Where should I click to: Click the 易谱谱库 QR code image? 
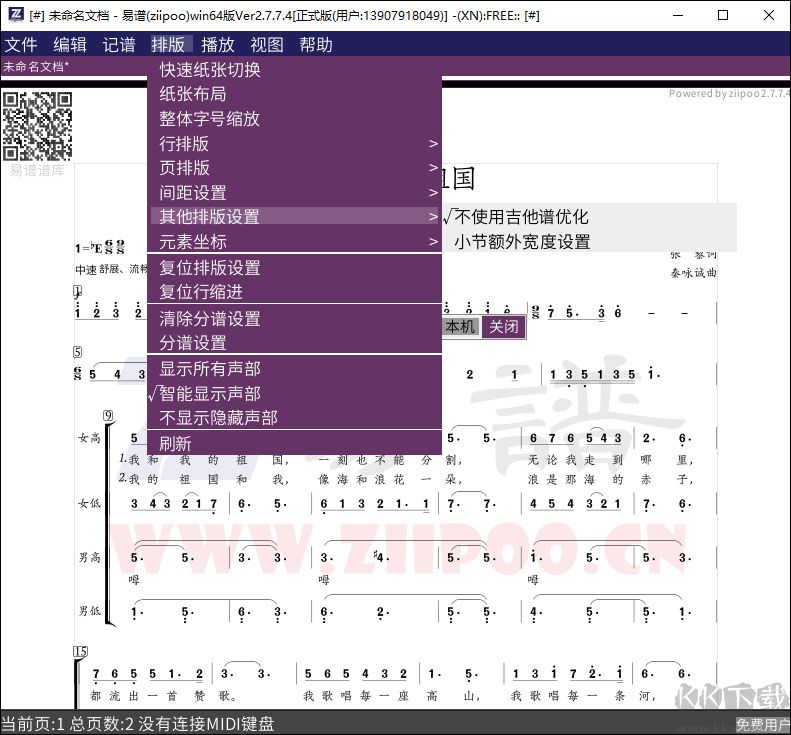(37, 126)
